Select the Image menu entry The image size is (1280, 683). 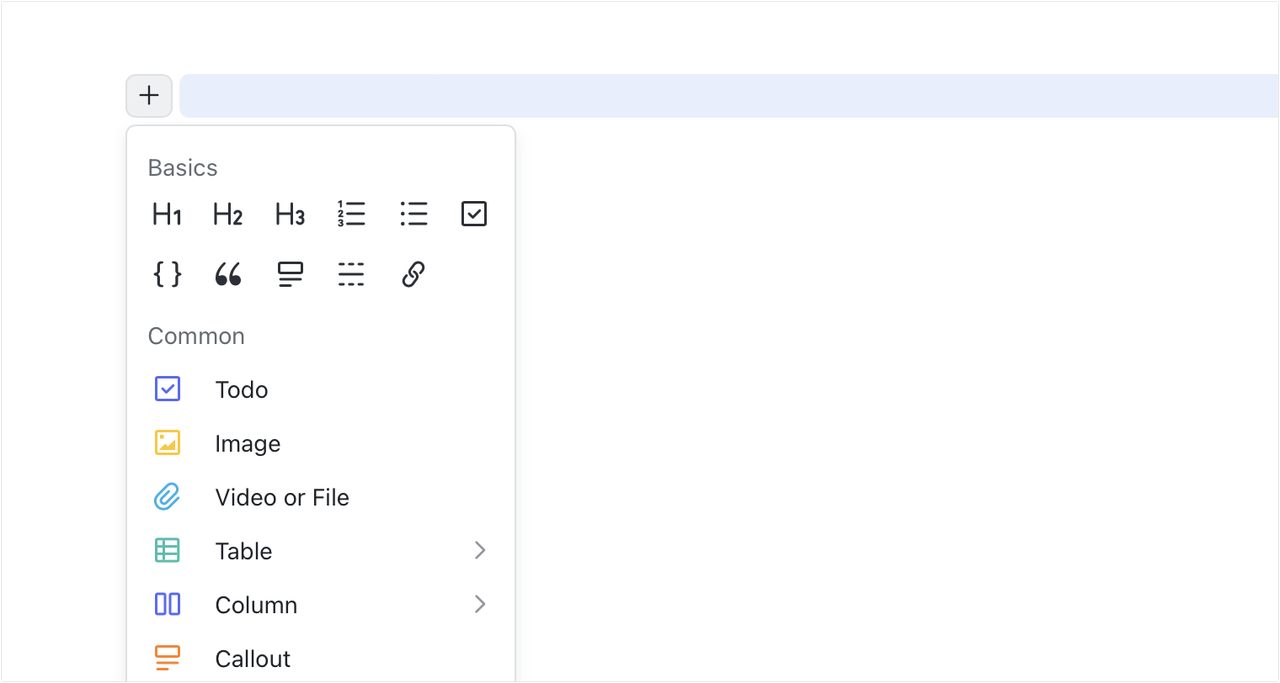pos(247,443)
